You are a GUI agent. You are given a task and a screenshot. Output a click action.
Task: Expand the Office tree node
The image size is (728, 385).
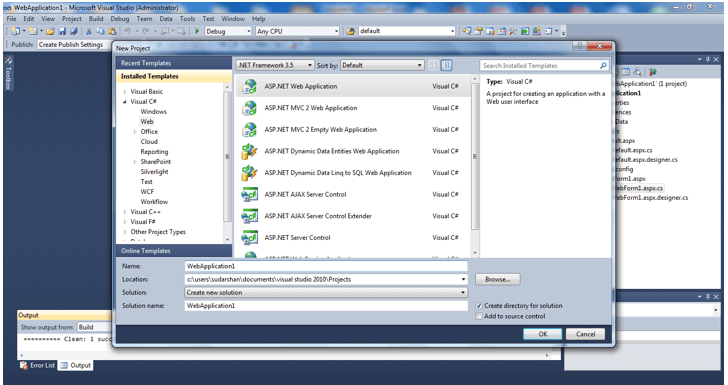[135, 131]
